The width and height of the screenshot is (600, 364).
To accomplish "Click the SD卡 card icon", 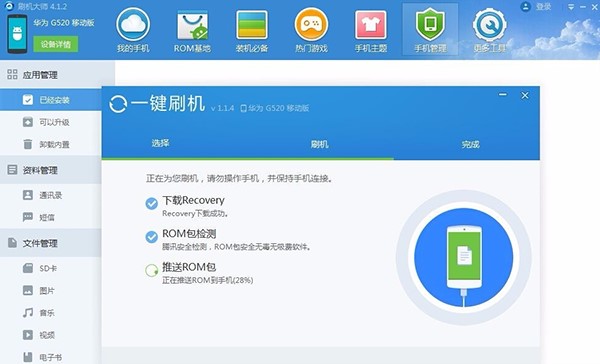I will click(x=28, y=268).
